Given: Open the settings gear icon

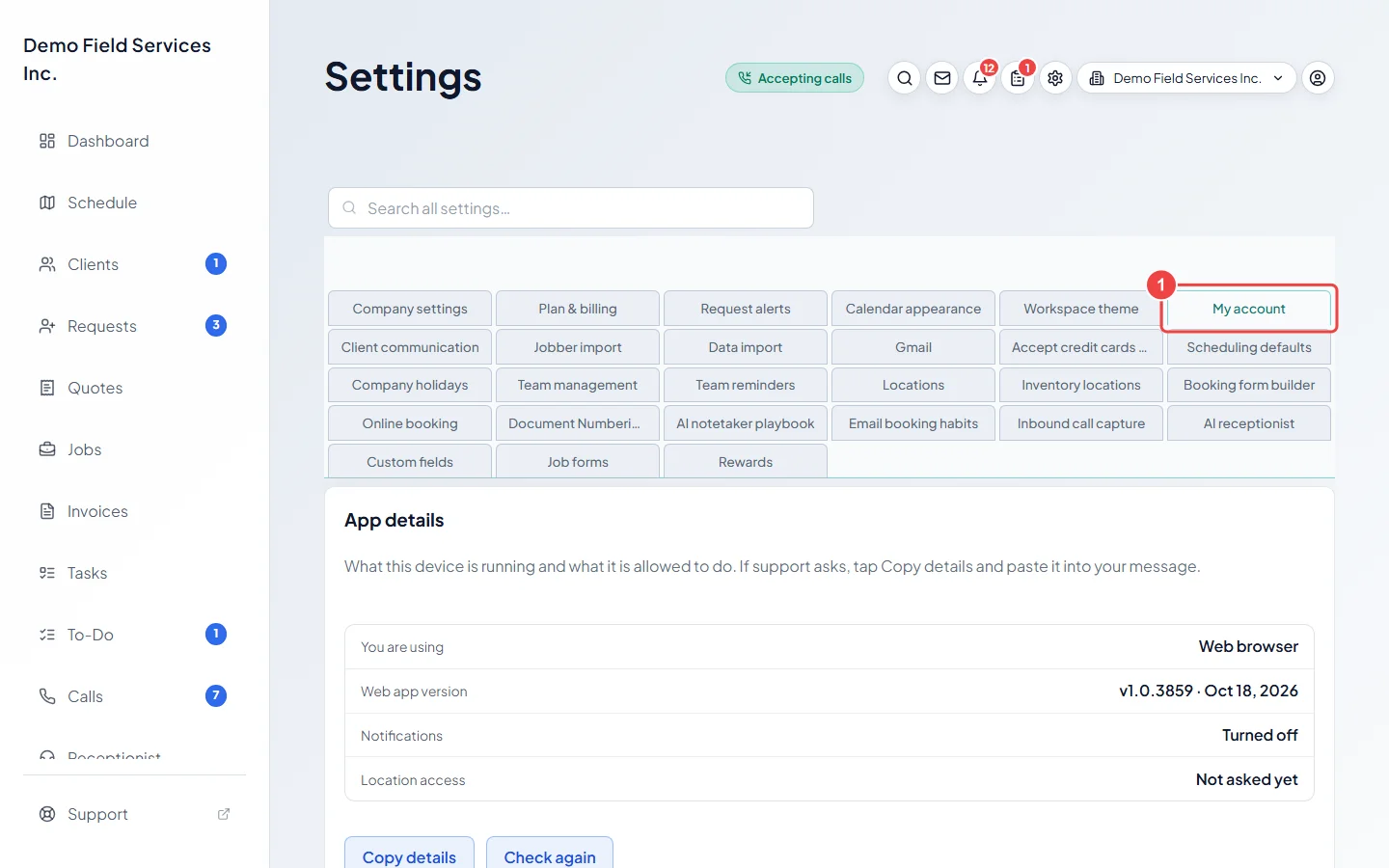Looking at the screenshot, I should [x=1055, y=78].
